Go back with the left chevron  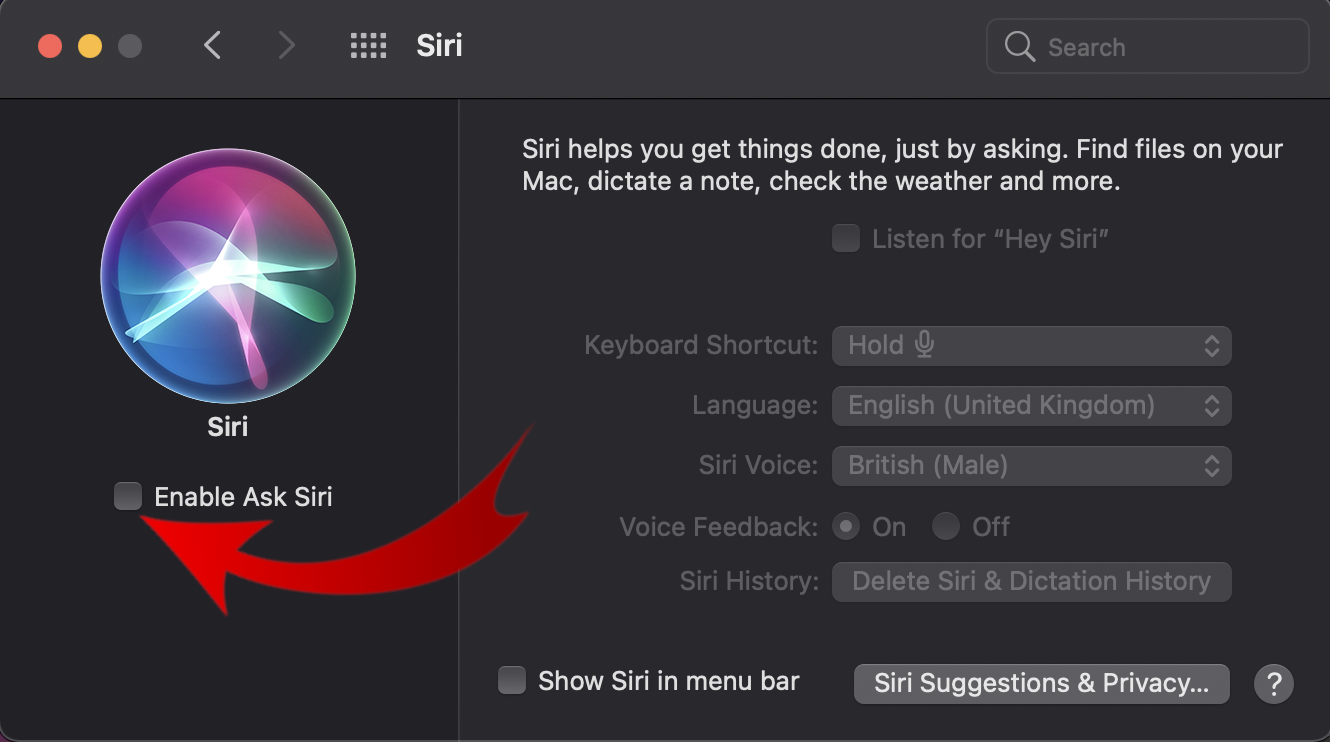[x=212, y=46]
